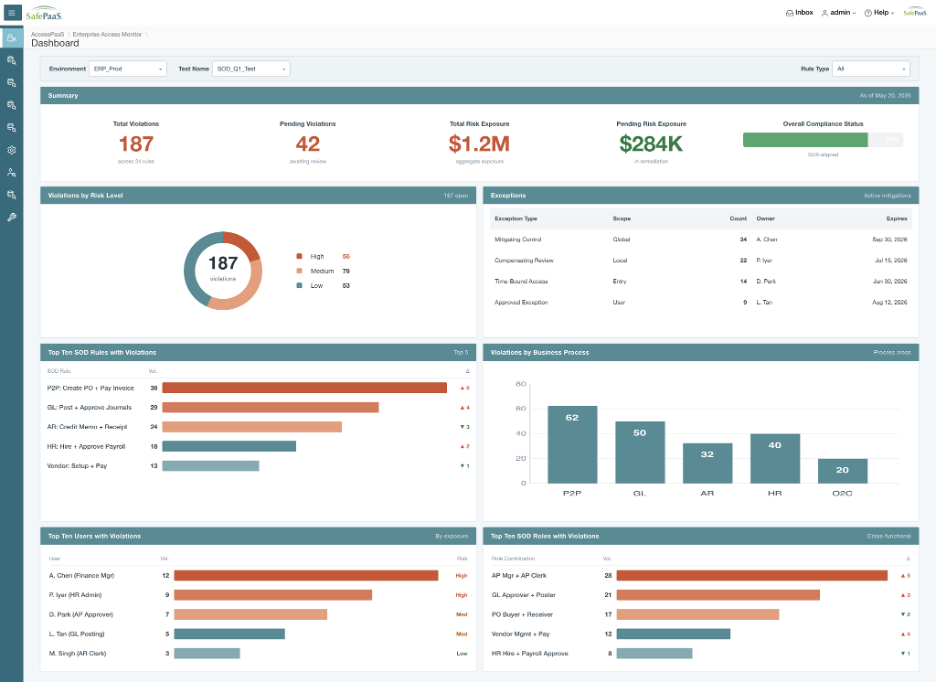The width and height of the screenshot is (936, 682).
Task: Click the donut chart center showing 187
Action: [x=223, y=264]
